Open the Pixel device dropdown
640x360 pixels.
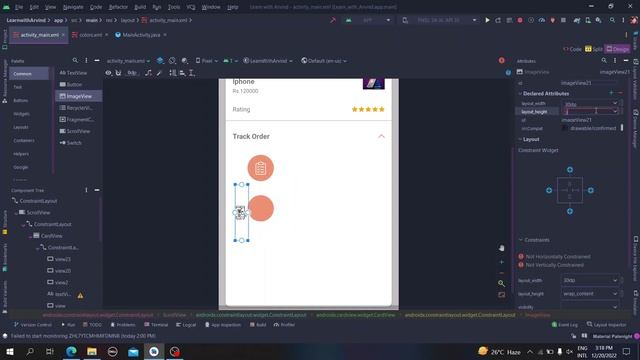207,61
